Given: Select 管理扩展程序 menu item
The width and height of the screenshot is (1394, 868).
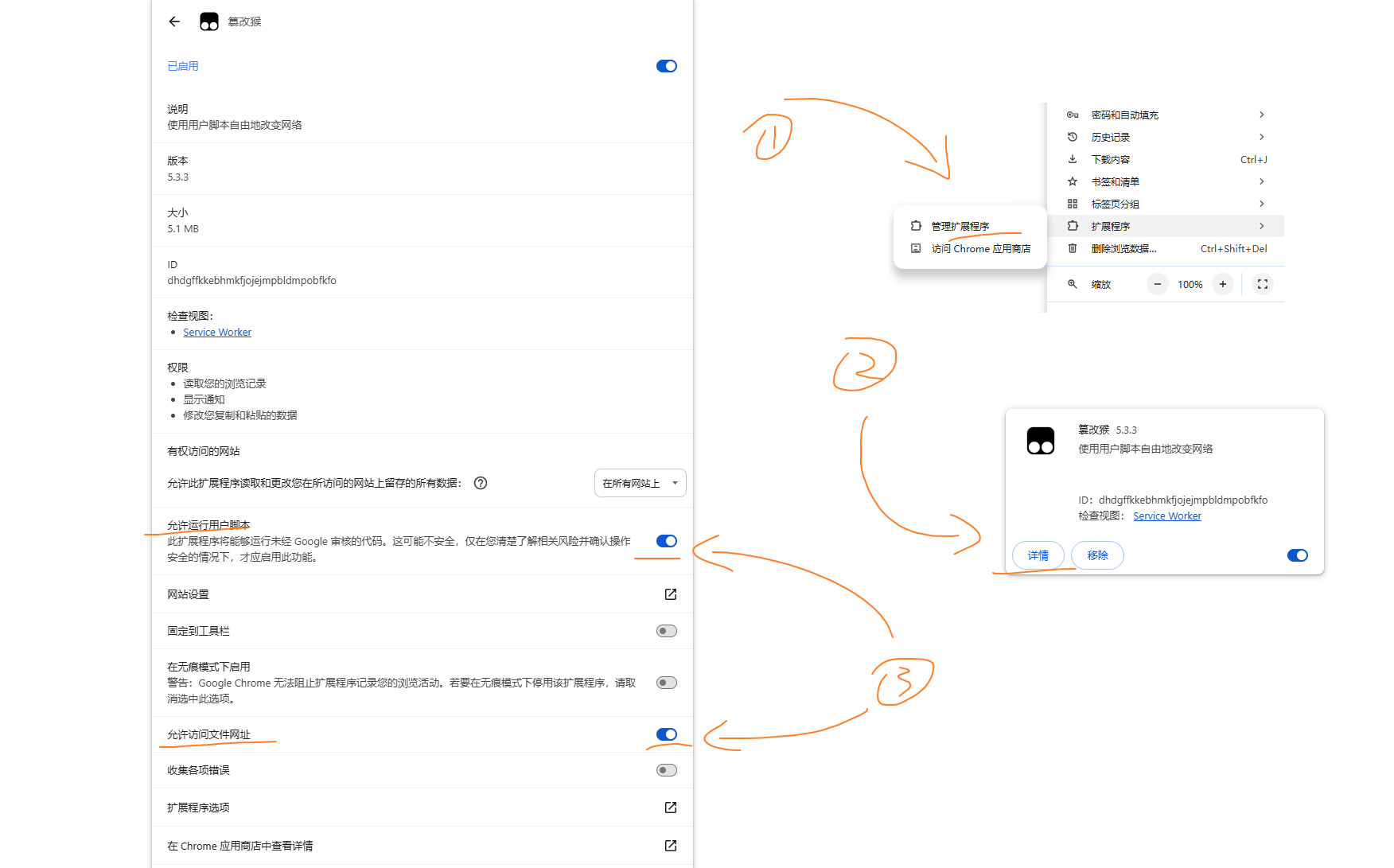Looking at the screenshot, I should [x=960, y=226].
